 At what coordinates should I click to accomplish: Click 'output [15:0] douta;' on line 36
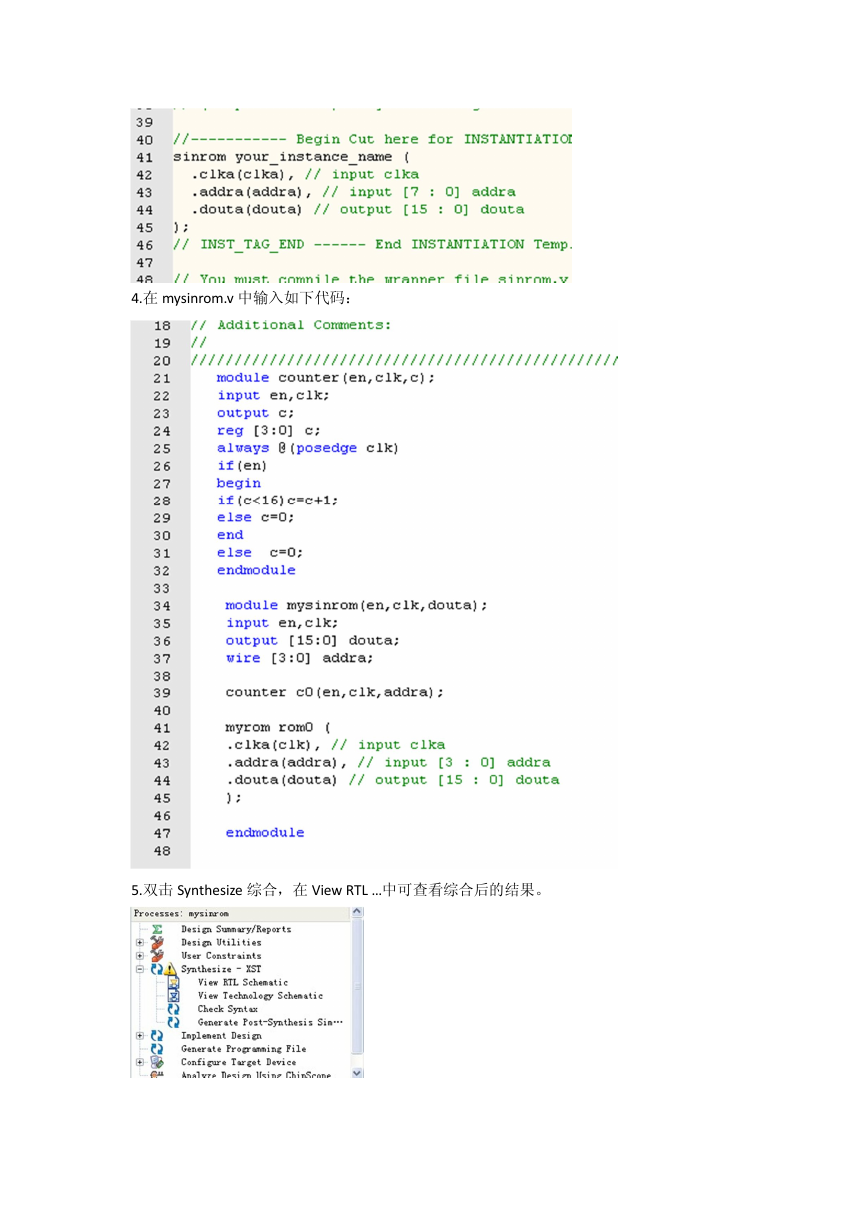point(312,640)
